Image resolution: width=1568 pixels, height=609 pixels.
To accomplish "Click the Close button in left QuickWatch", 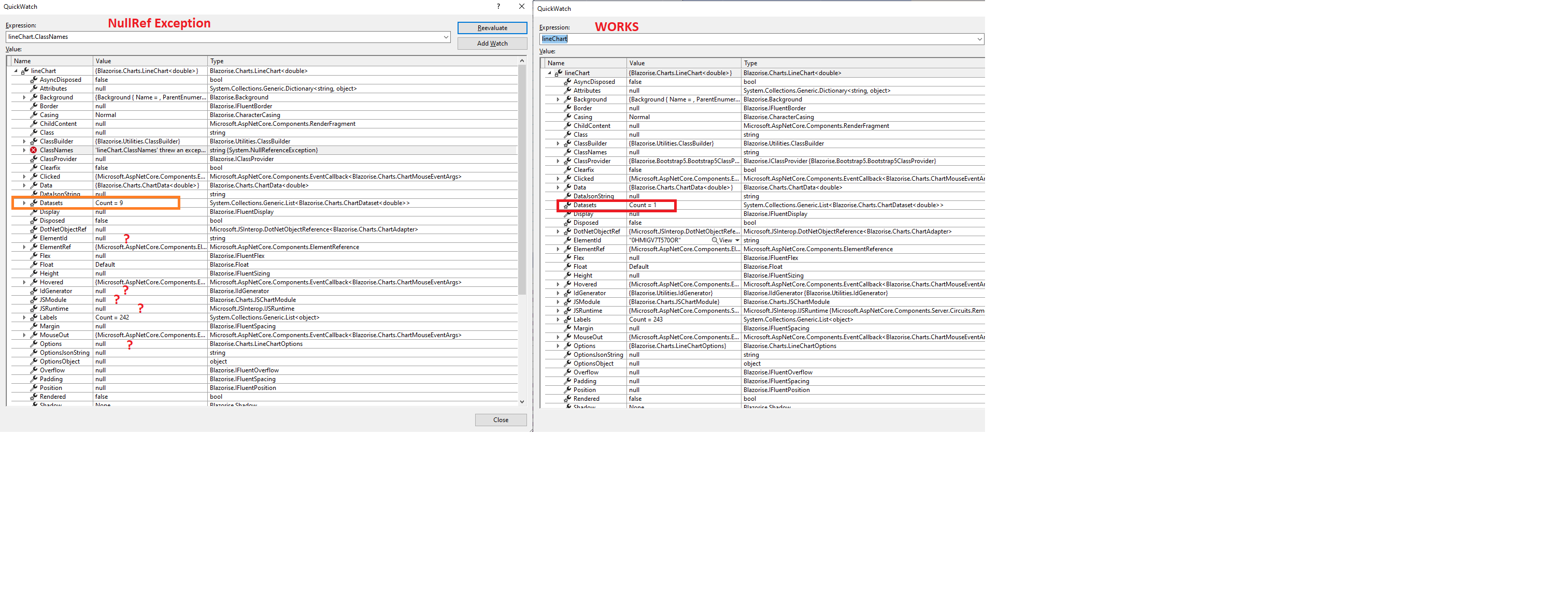I will pyautogui.click(x=501, y=420).
